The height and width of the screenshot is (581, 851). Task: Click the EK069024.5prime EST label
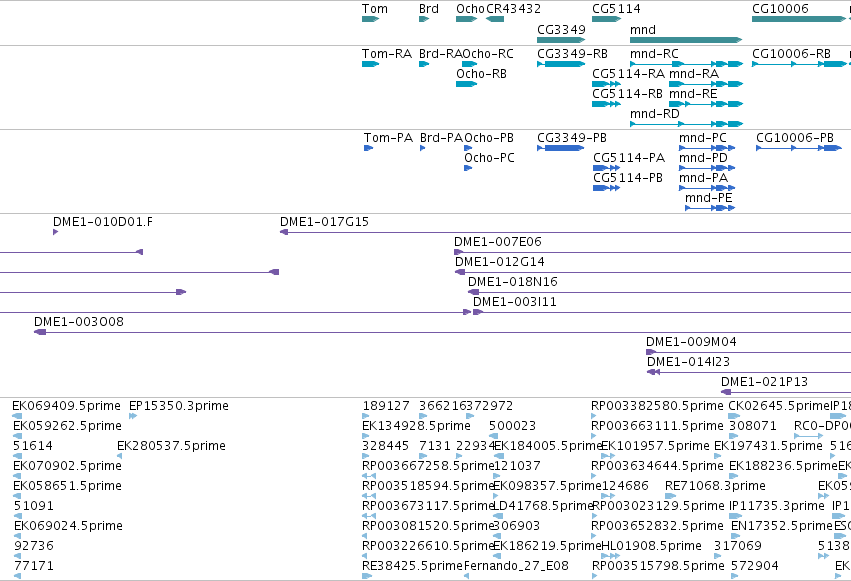pyautogui.click(x=68, y=526)
